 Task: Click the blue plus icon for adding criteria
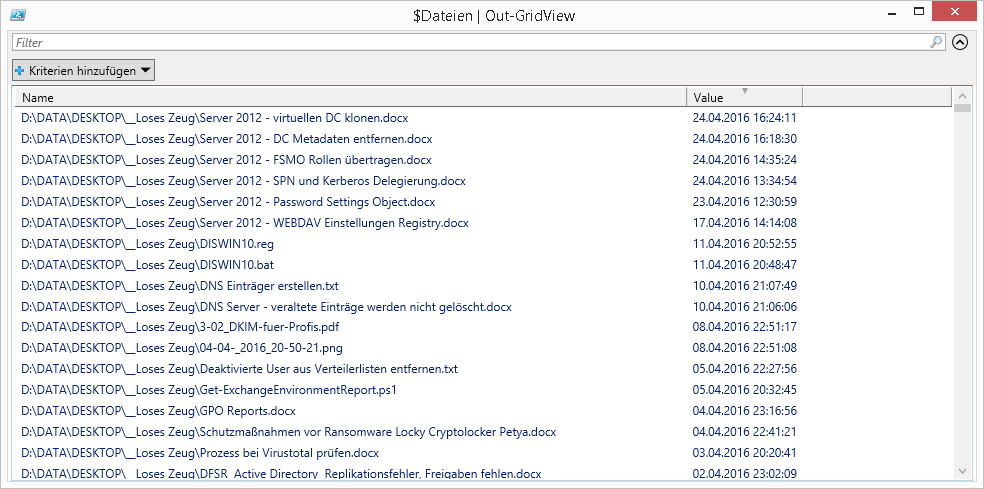point(20,71)
